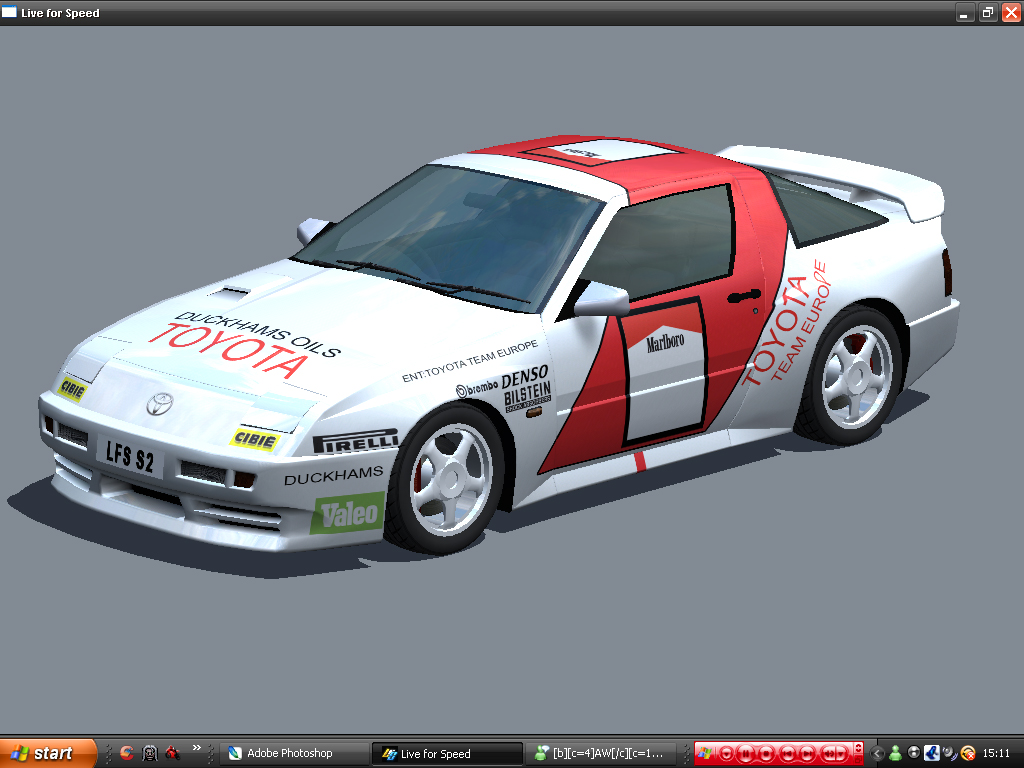This screenshot has height=768, width=1024.
Task: Click the system clock showing 15:11
Action: 996,753
